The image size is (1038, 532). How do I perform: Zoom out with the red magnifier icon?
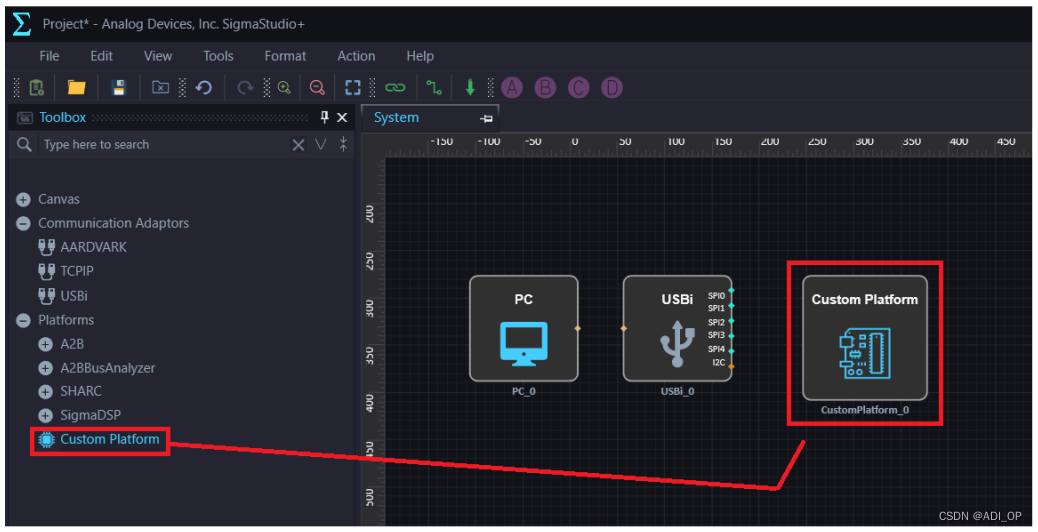point(317,87)
